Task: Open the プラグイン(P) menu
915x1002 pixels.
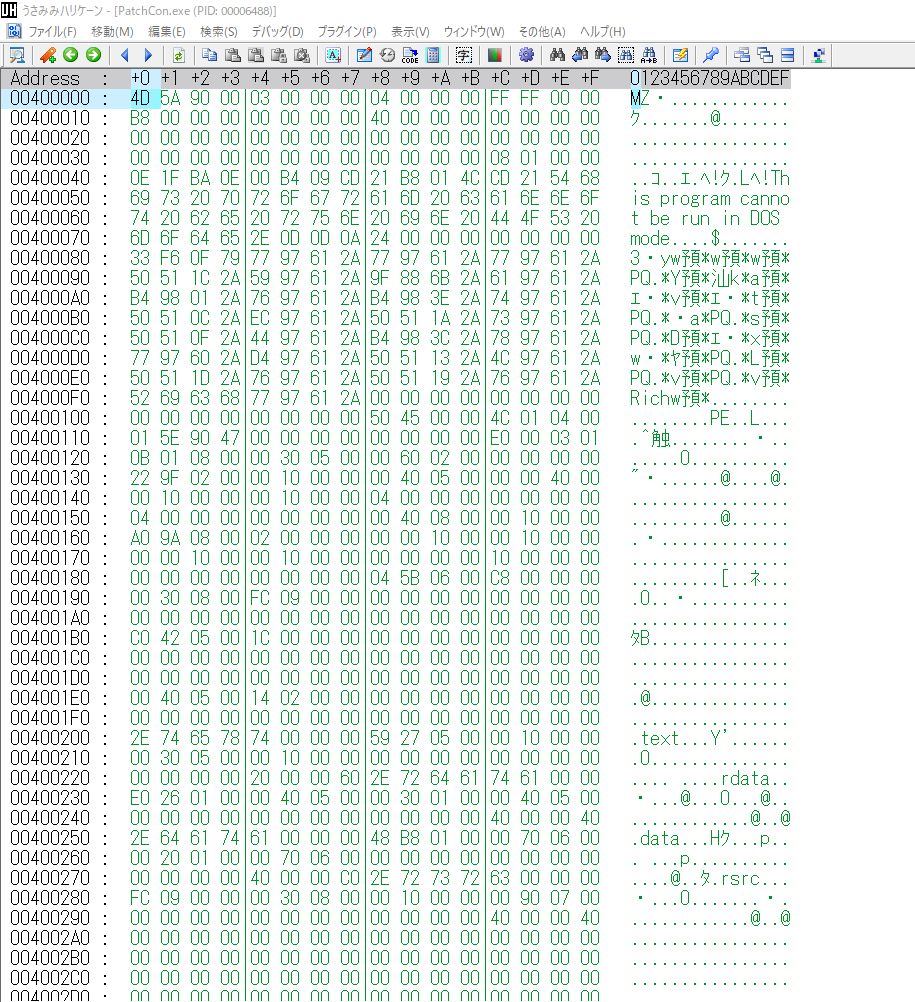Action: click(x=347, y=31)
